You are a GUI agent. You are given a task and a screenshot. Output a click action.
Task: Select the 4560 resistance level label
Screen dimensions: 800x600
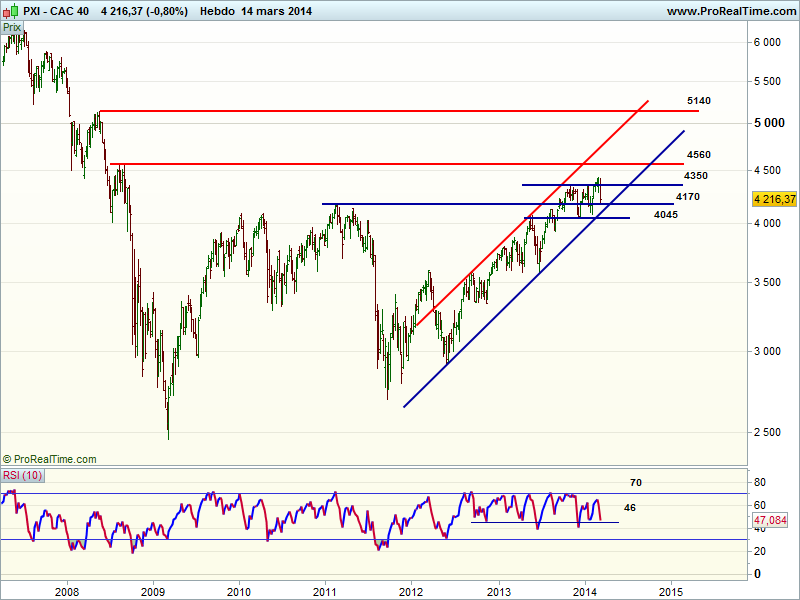[699, 155]
